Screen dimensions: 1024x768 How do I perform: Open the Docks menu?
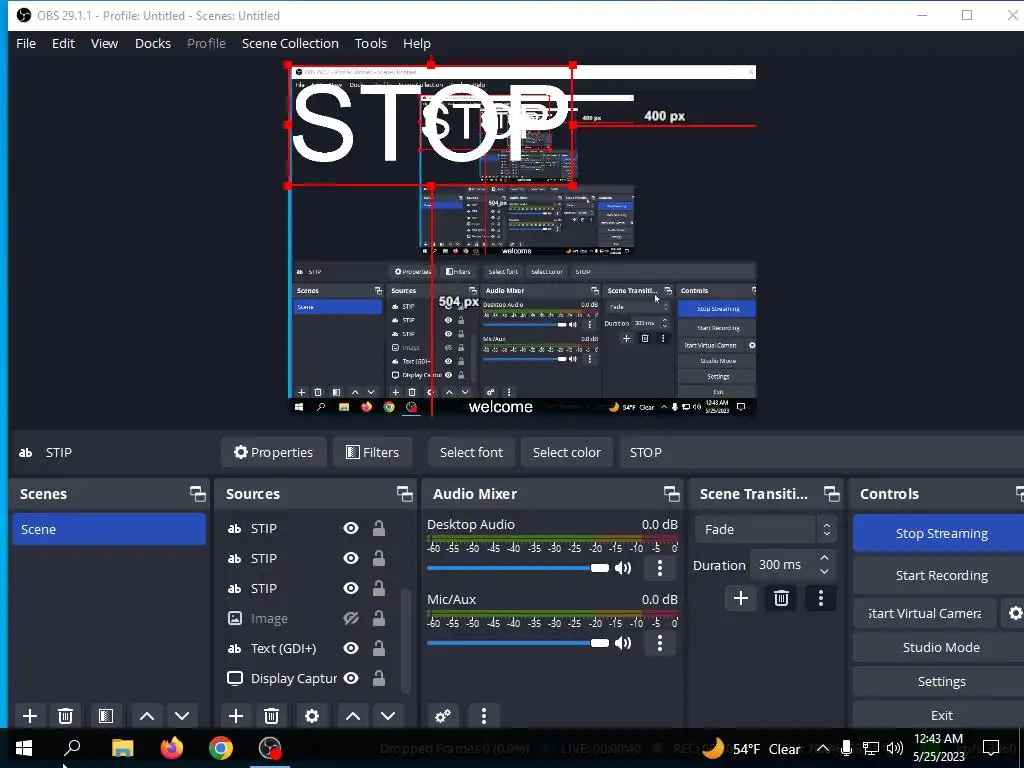[153, 43]
